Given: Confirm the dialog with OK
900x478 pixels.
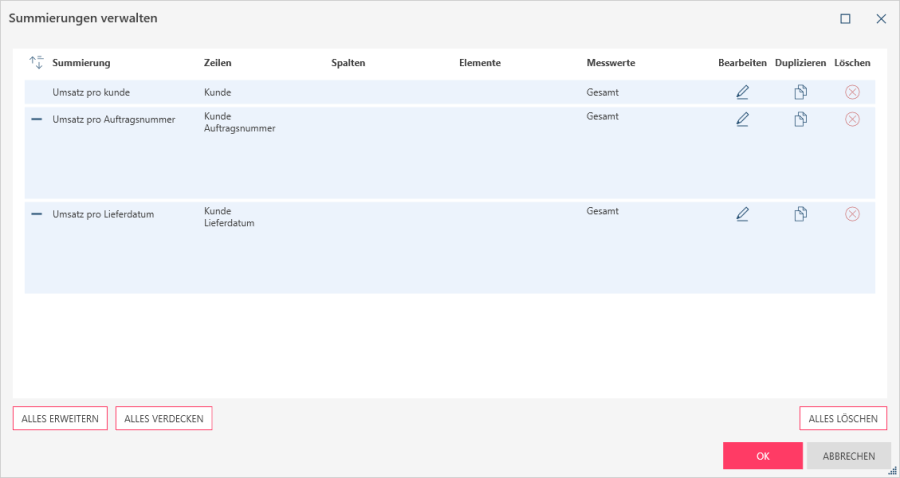Looking at the screenshot, I should pyautogui.click(x=762, y=456).
